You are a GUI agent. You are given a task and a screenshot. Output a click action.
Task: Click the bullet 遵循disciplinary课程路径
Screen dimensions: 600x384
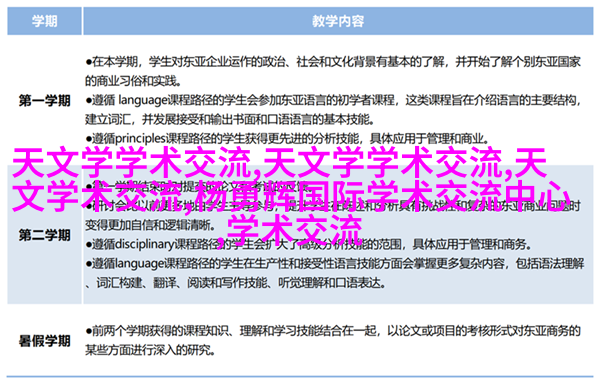pyautogui.click(x=308, y=244)
